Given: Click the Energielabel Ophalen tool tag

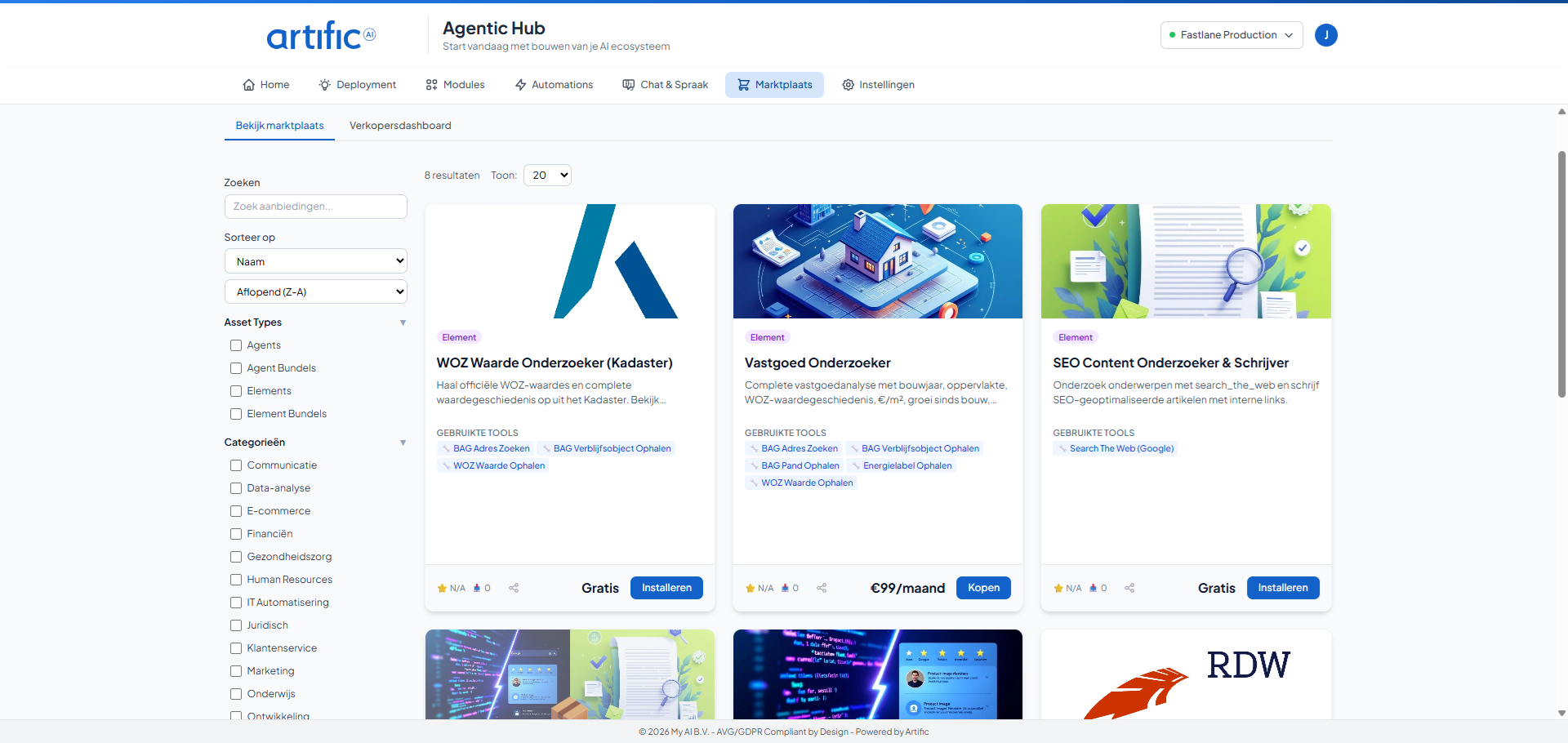Looking at the screenshot, I should (x=902, y=465).
